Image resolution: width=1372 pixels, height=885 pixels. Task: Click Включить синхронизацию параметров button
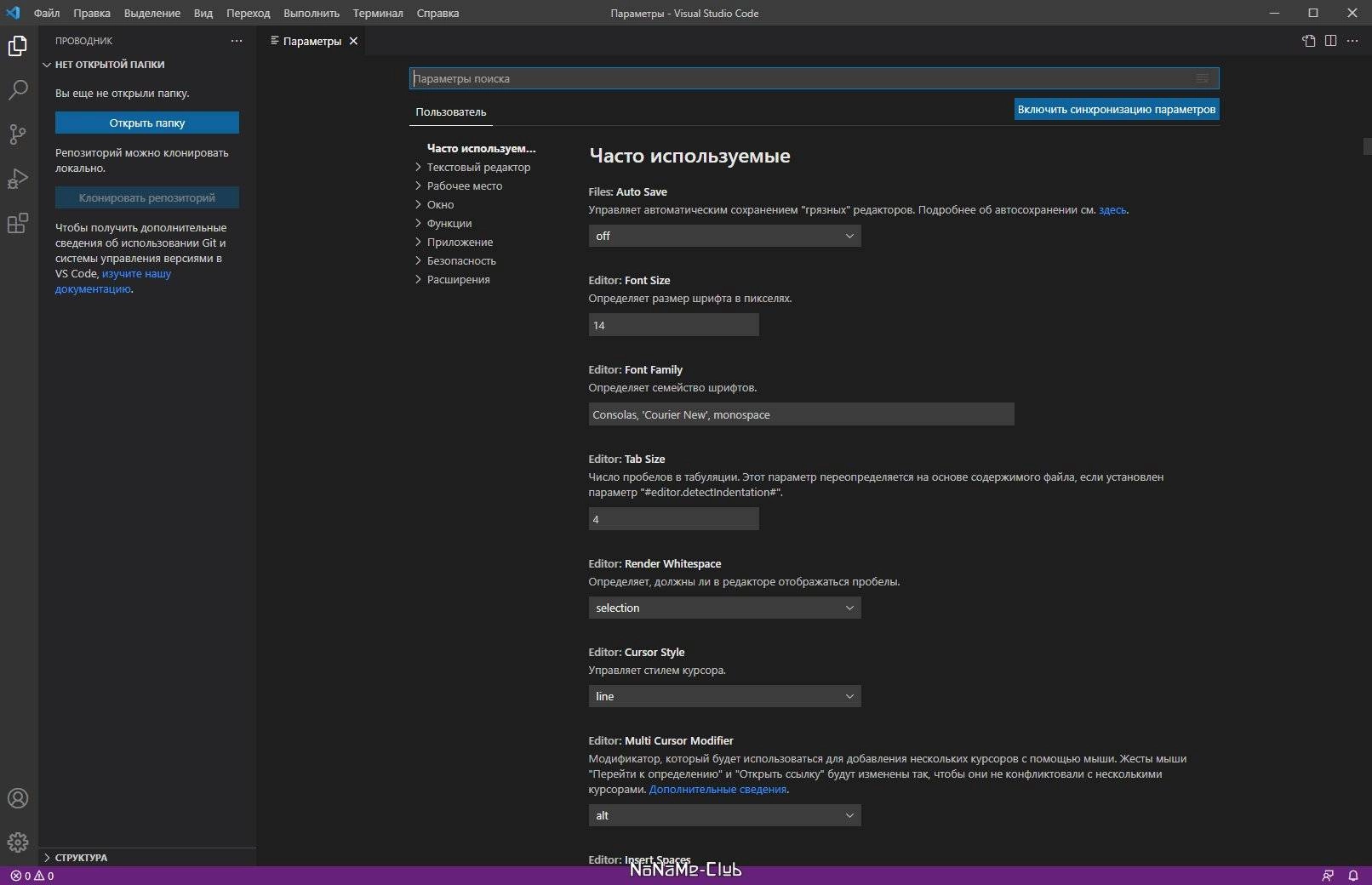tap(1117, 109)
